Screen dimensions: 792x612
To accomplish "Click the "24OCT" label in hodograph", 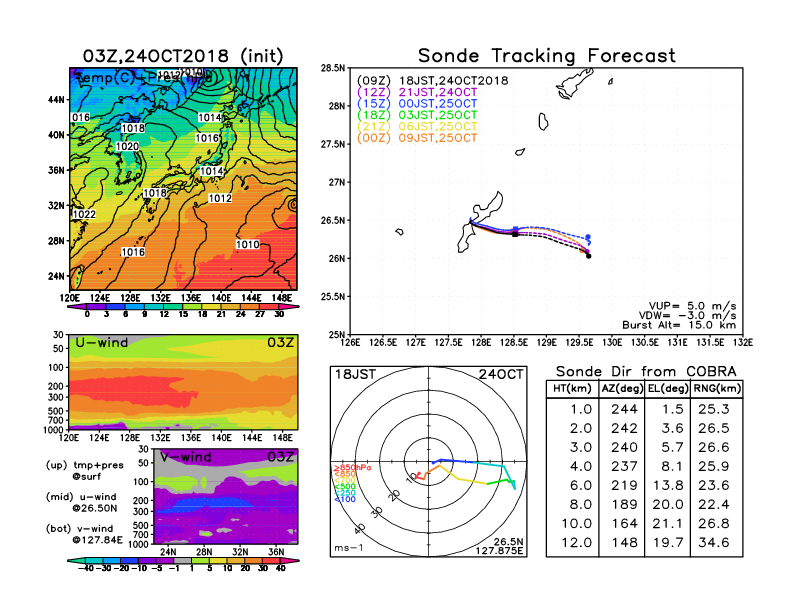I will tap(501, 374).
